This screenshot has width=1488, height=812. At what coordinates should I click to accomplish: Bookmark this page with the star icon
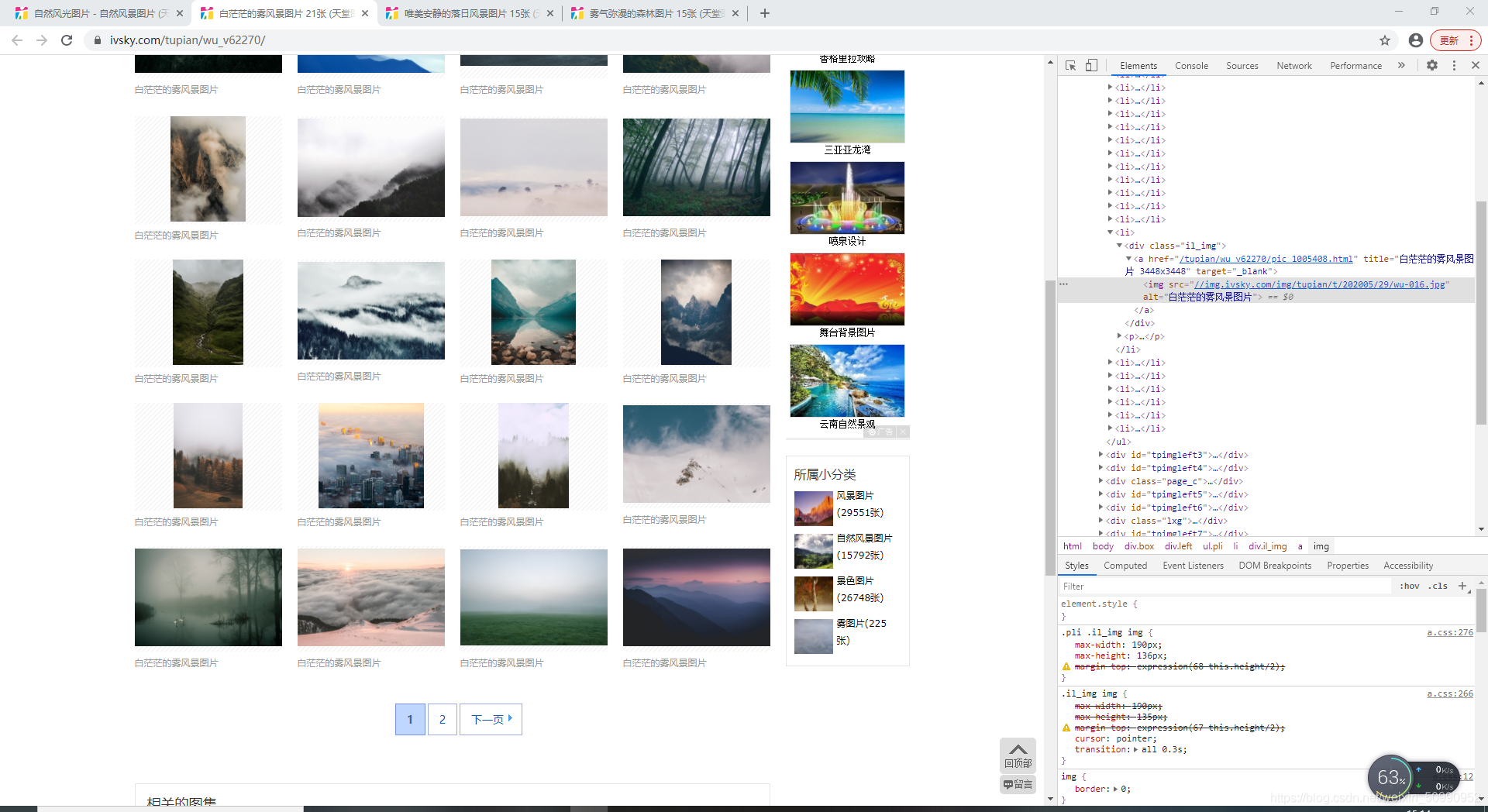tap(1385, 40)
